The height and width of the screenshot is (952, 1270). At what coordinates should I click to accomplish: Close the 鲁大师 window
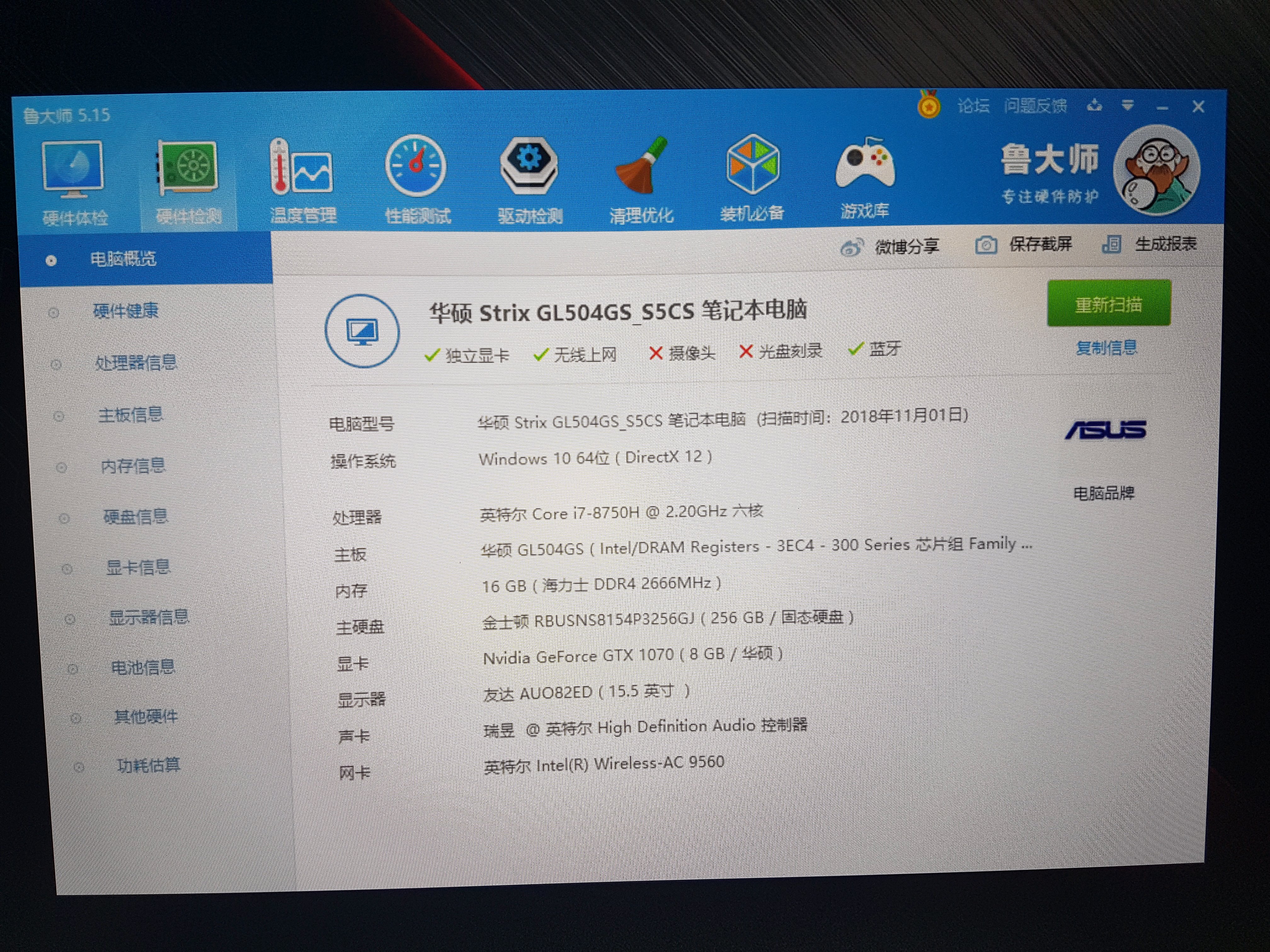(x=1198, y=107)
